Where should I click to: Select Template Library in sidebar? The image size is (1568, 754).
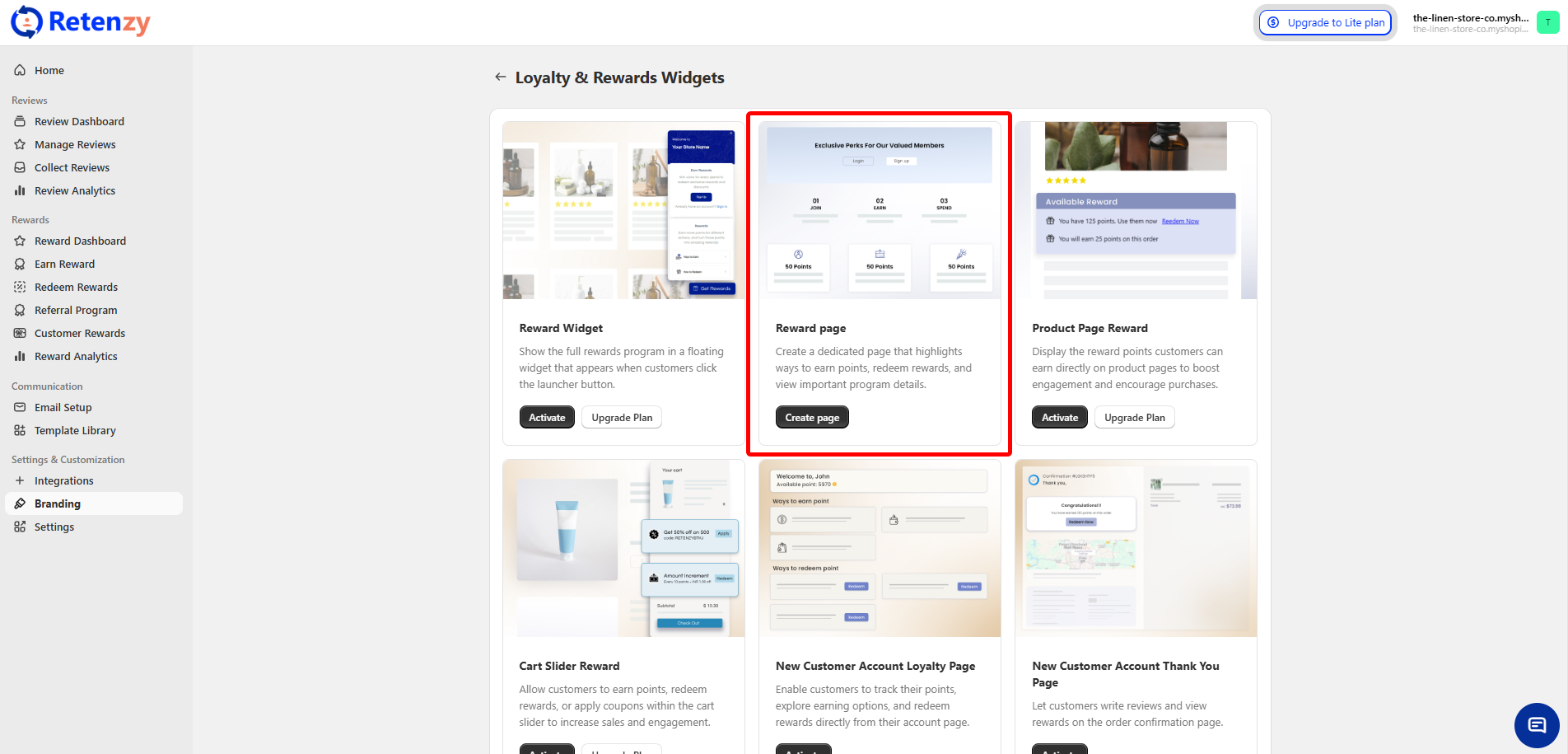coord(94,430)
